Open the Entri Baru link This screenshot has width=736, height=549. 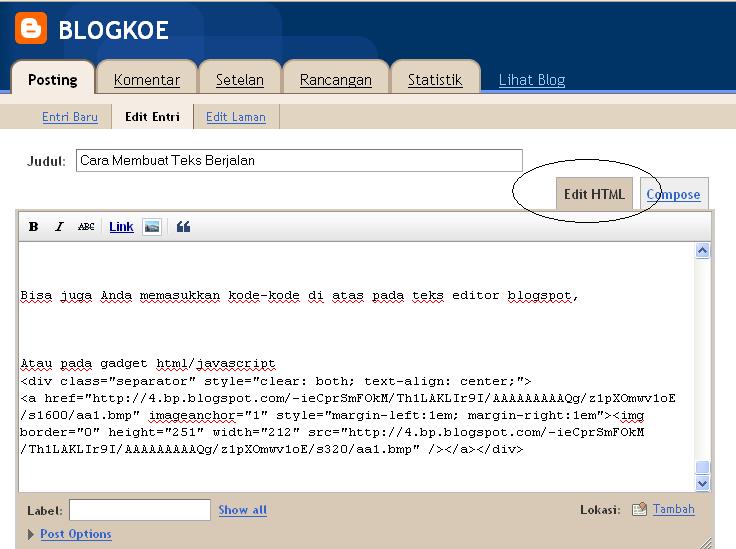[70, 117]
